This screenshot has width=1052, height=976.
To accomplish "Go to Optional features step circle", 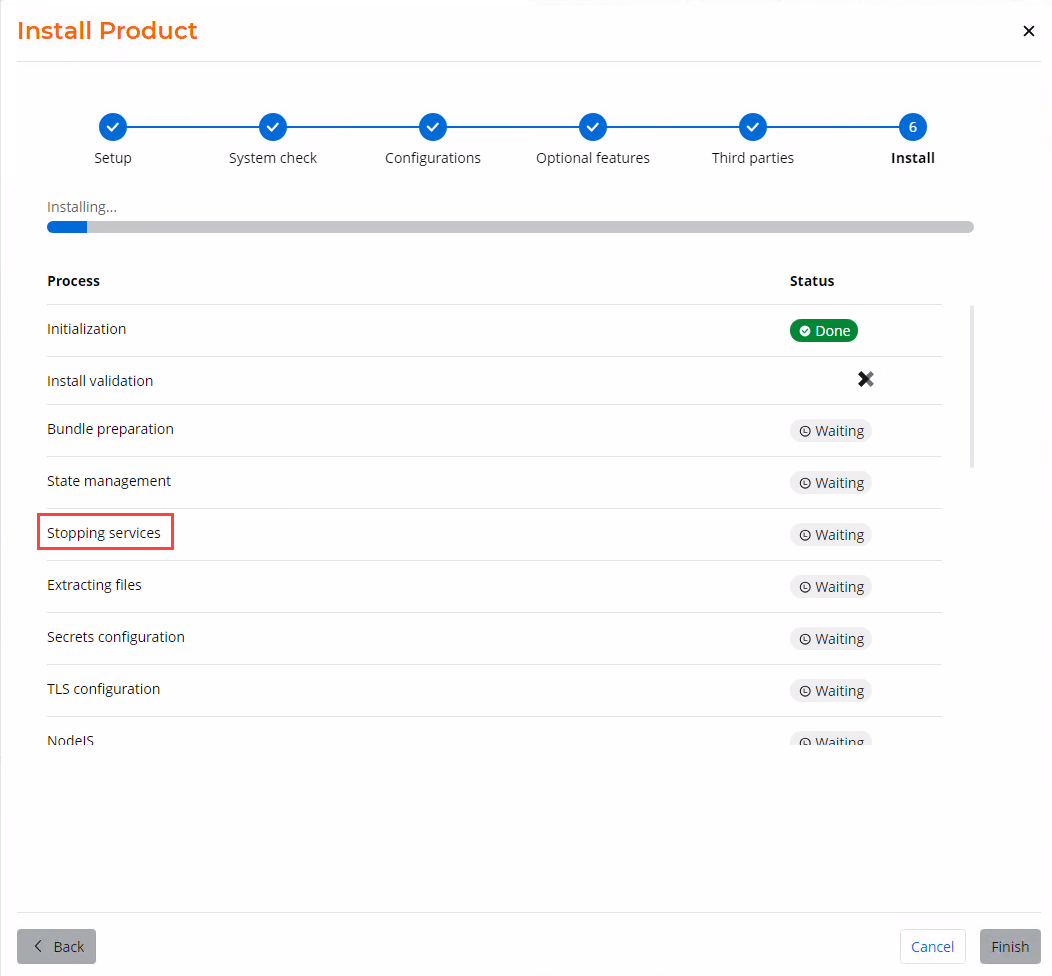I will [x=593, y=127].
